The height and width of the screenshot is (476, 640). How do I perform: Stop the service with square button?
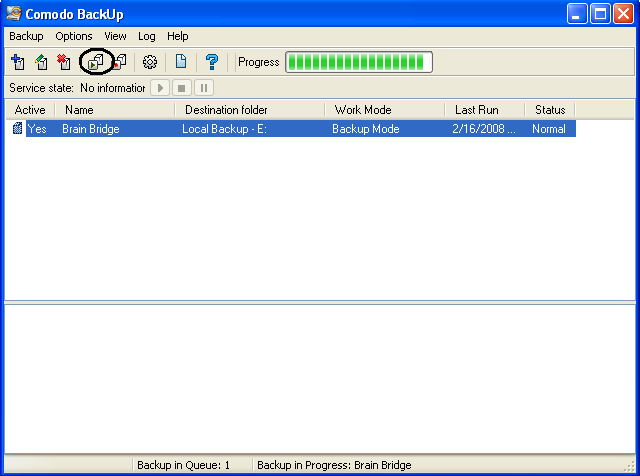pyautogui.click(x=182, y=88)
